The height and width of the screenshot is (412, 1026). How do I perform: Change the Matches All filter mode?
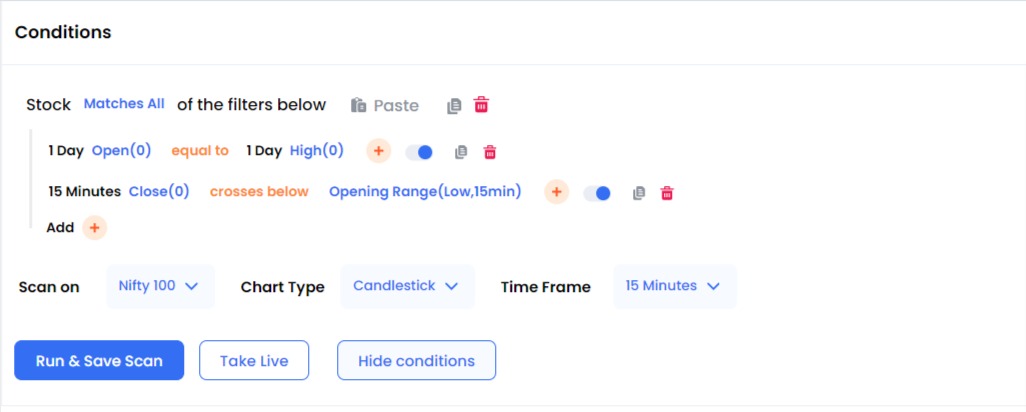click(124, 104)
